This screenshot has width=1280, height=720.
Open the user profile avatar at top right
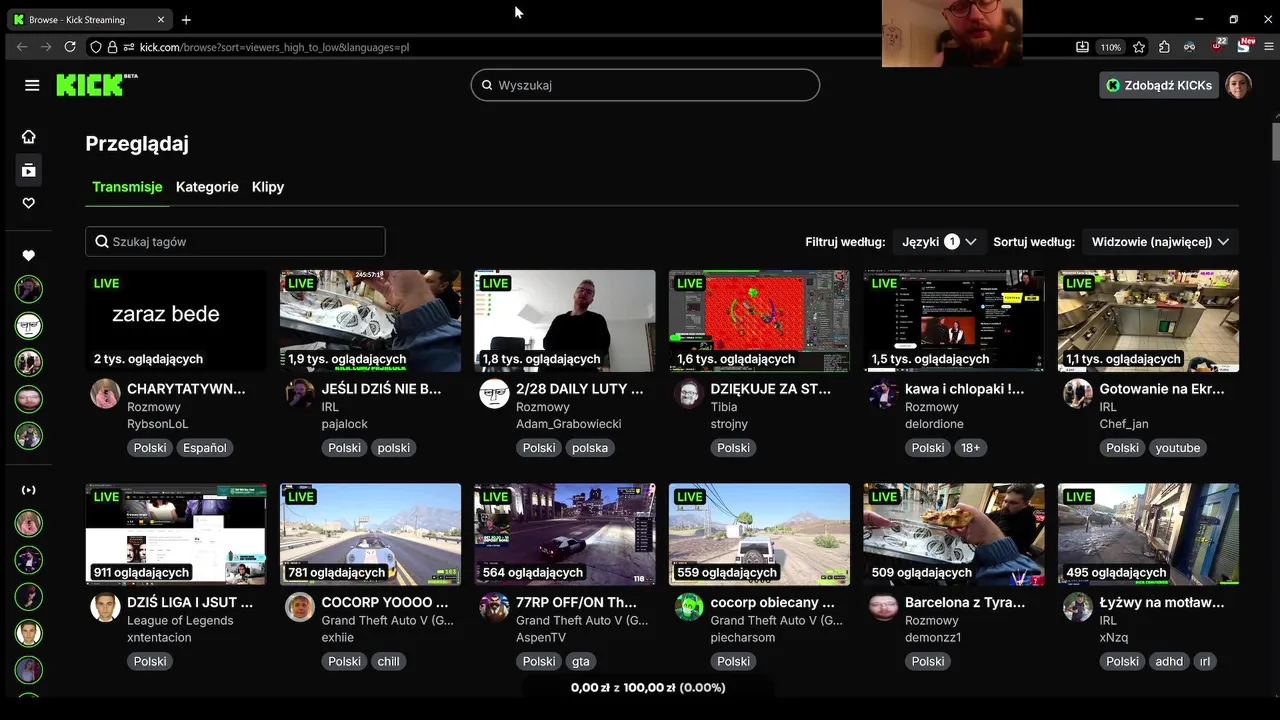[x=1239, y=85]
